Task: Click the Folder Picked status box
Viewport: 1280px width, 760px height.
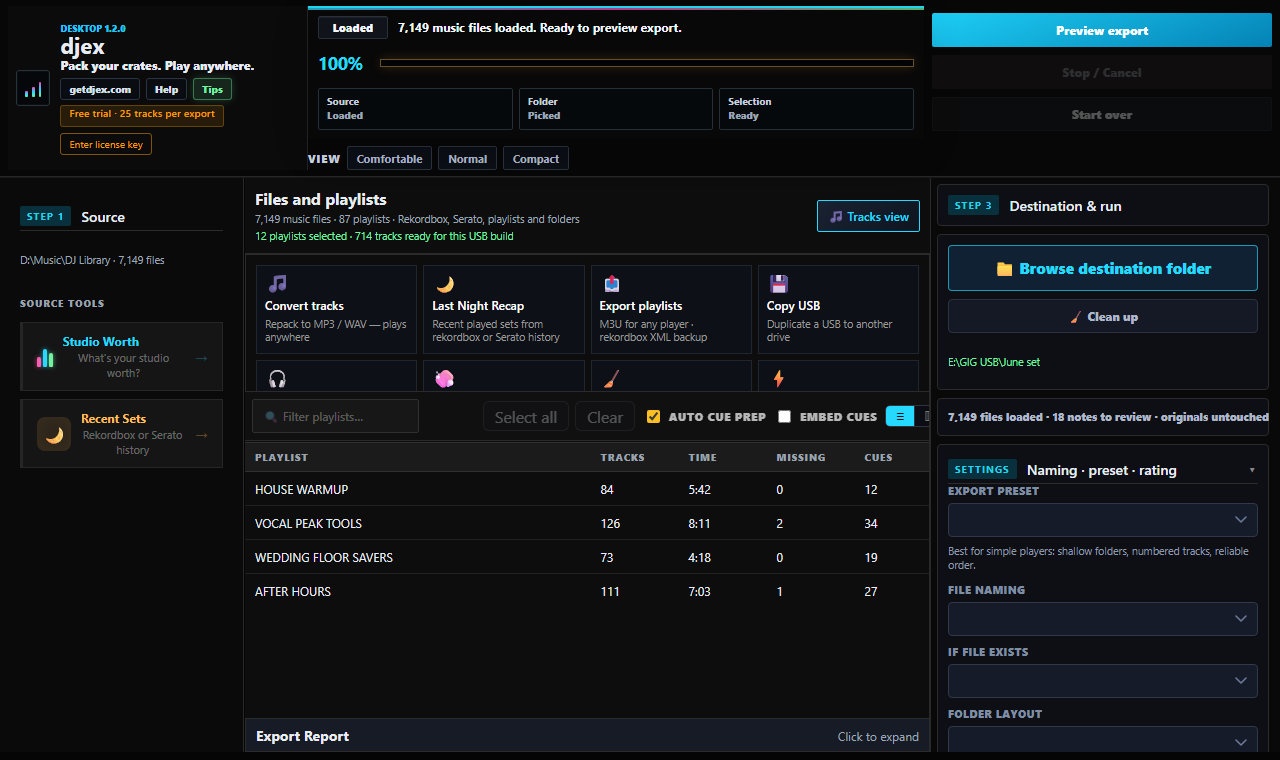Action: tap(616, 109)
